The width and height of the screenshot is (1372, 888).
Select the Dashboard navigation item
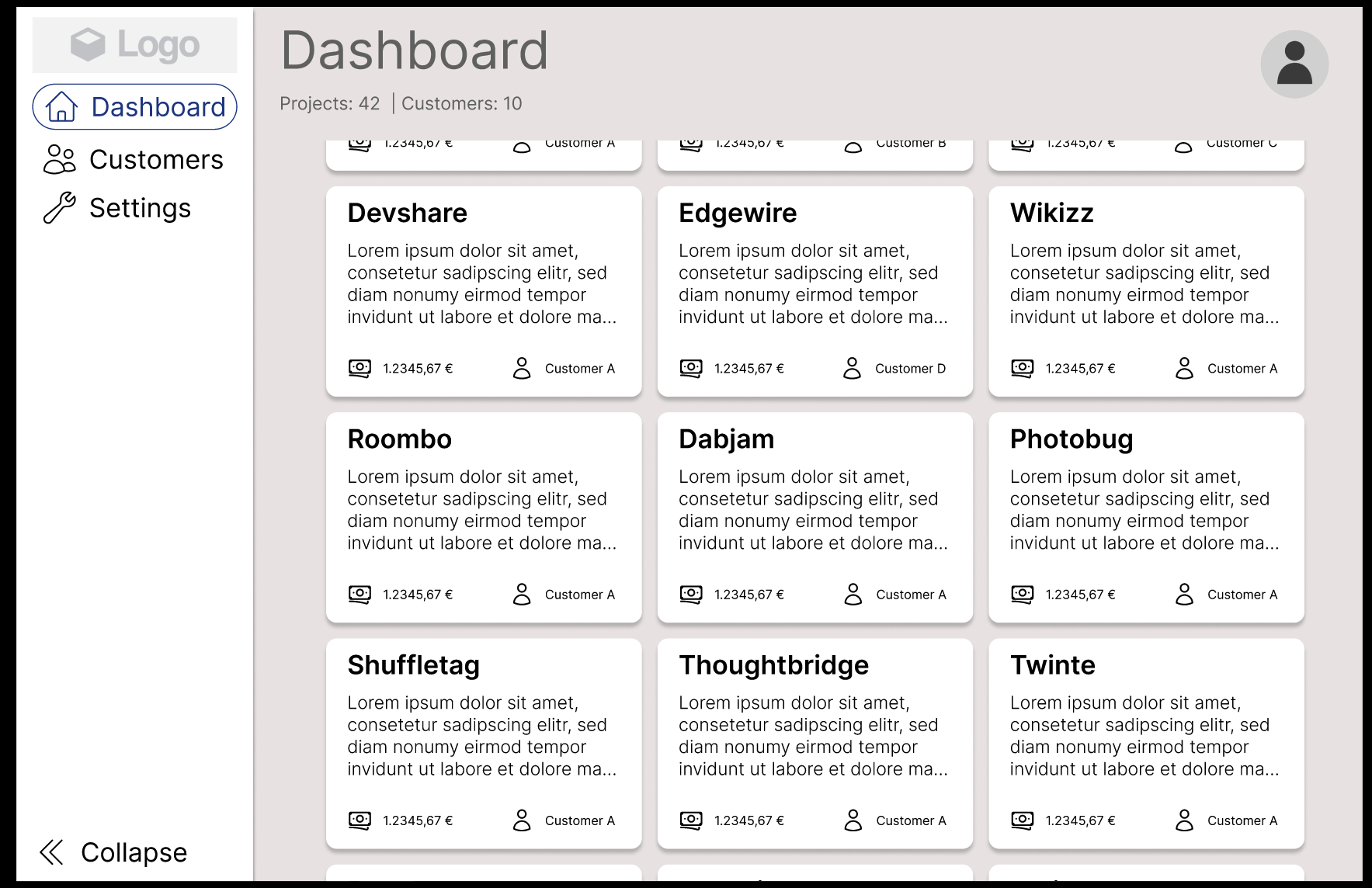[158, 107]
